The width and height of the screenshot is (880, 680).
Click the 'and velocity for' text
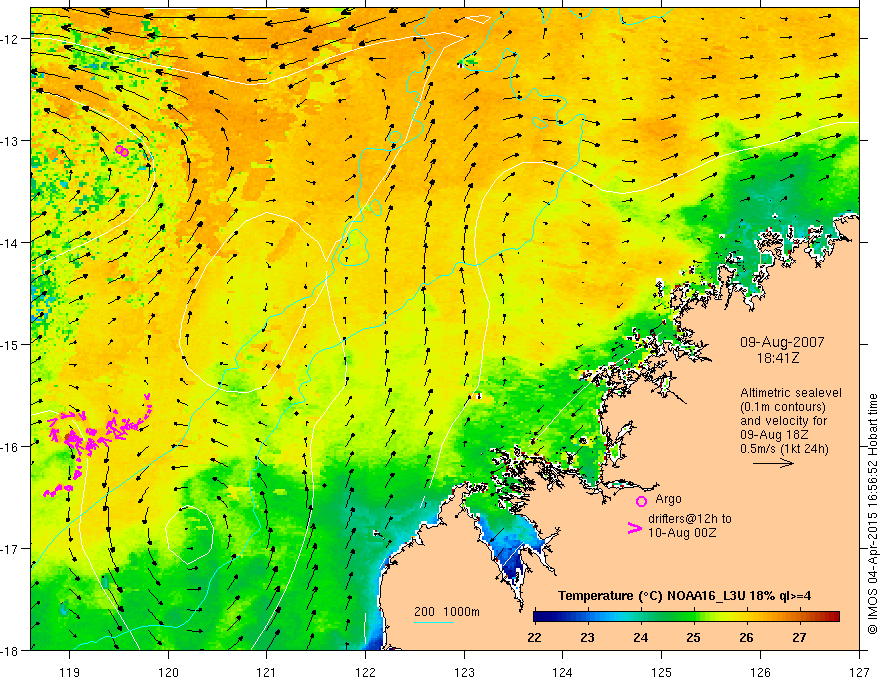click(783, 421)
